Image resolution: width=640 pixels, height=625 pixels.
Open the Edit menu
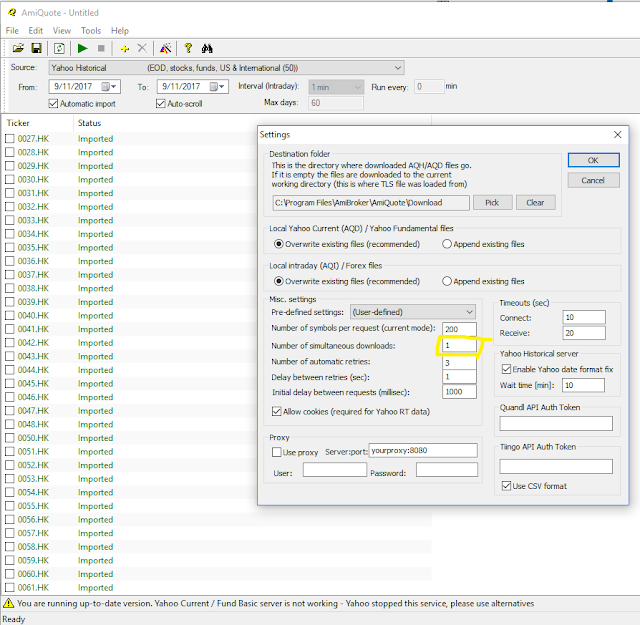click(36, 31)
